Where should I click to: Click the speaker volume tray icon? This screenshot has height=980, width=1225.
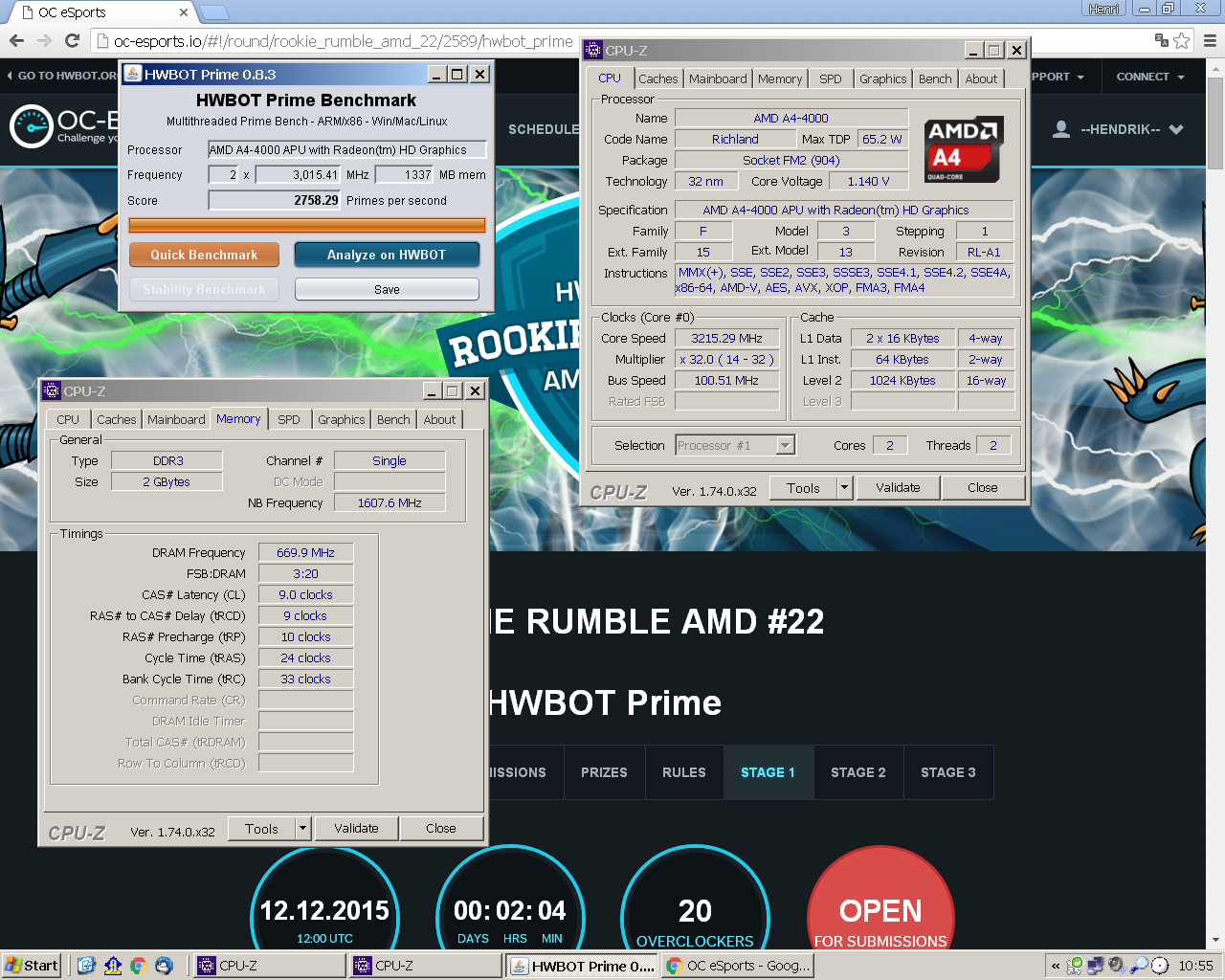click(x=1117, y=966)
